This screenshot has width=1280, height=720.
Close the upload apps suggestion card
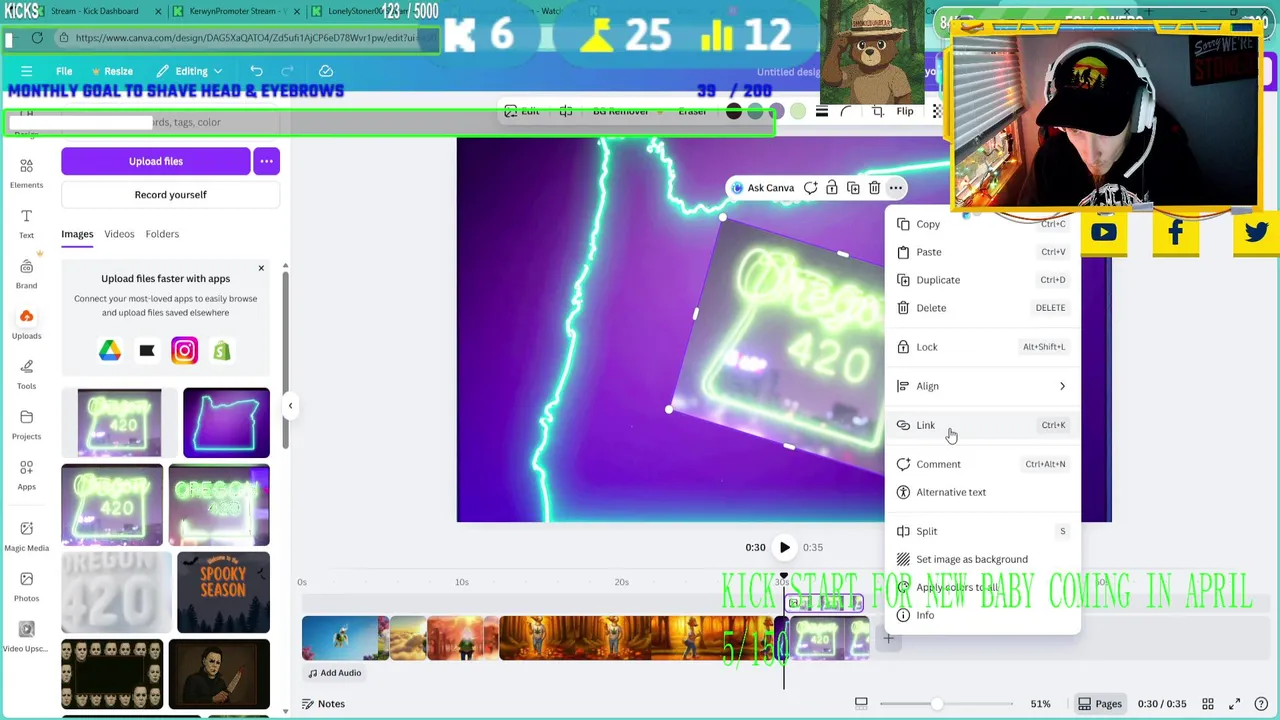coord(261,268)
